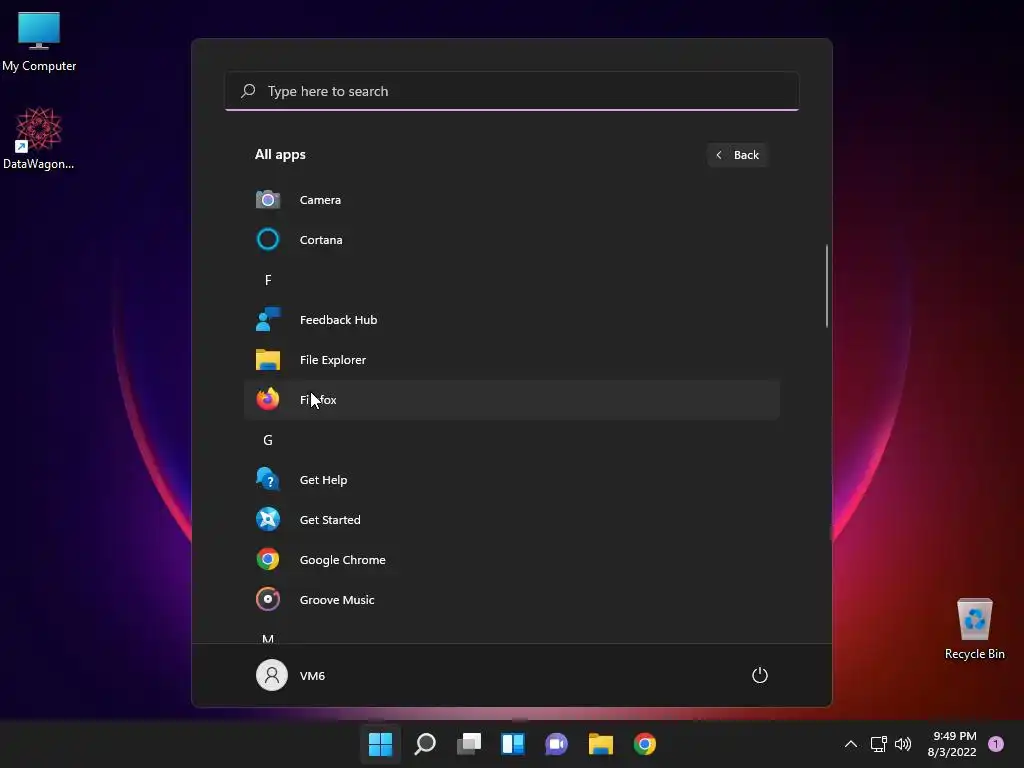Image resolution: width=1024 pixels, height=768 pixels.
Task: Click the 'All apps' heading
Action: click(x=280, y=154)
